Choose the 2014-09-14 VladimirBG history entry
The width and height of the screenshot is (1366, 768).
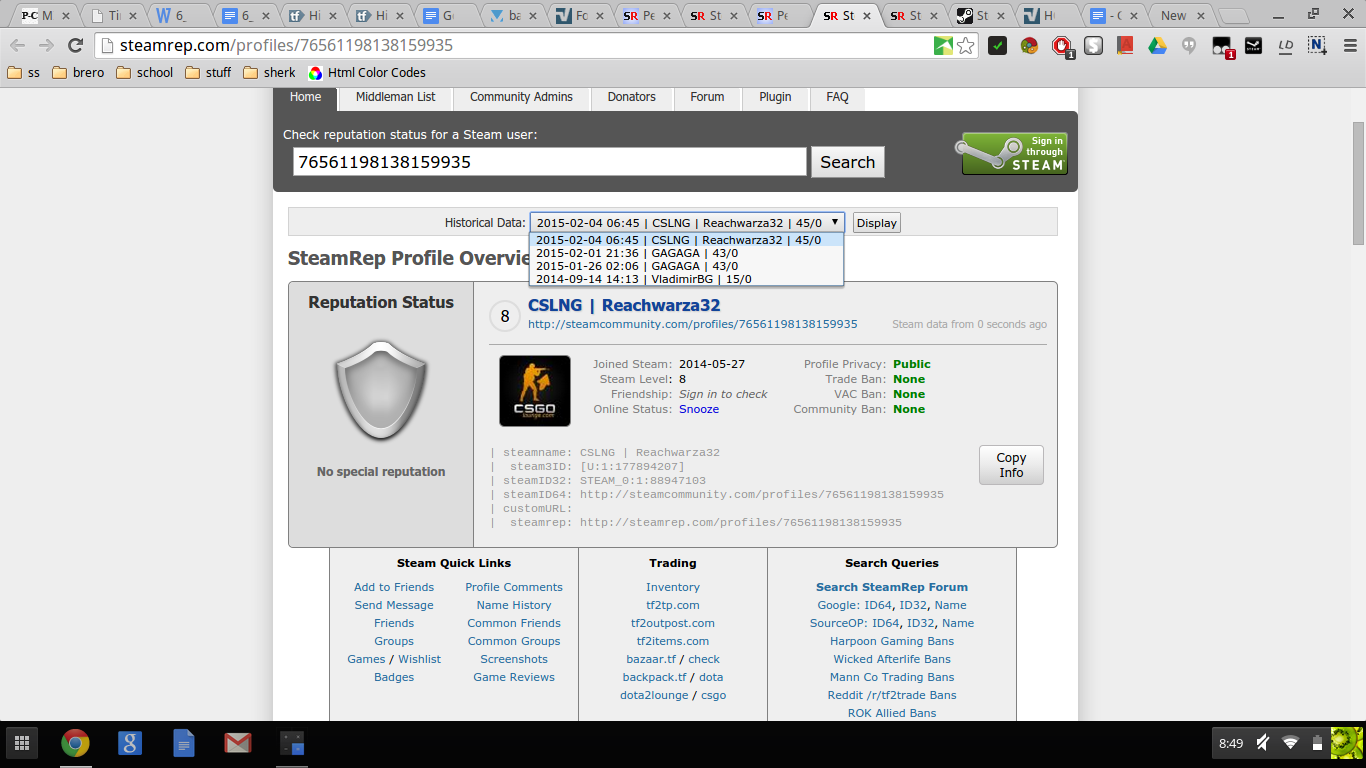point(643,279)
